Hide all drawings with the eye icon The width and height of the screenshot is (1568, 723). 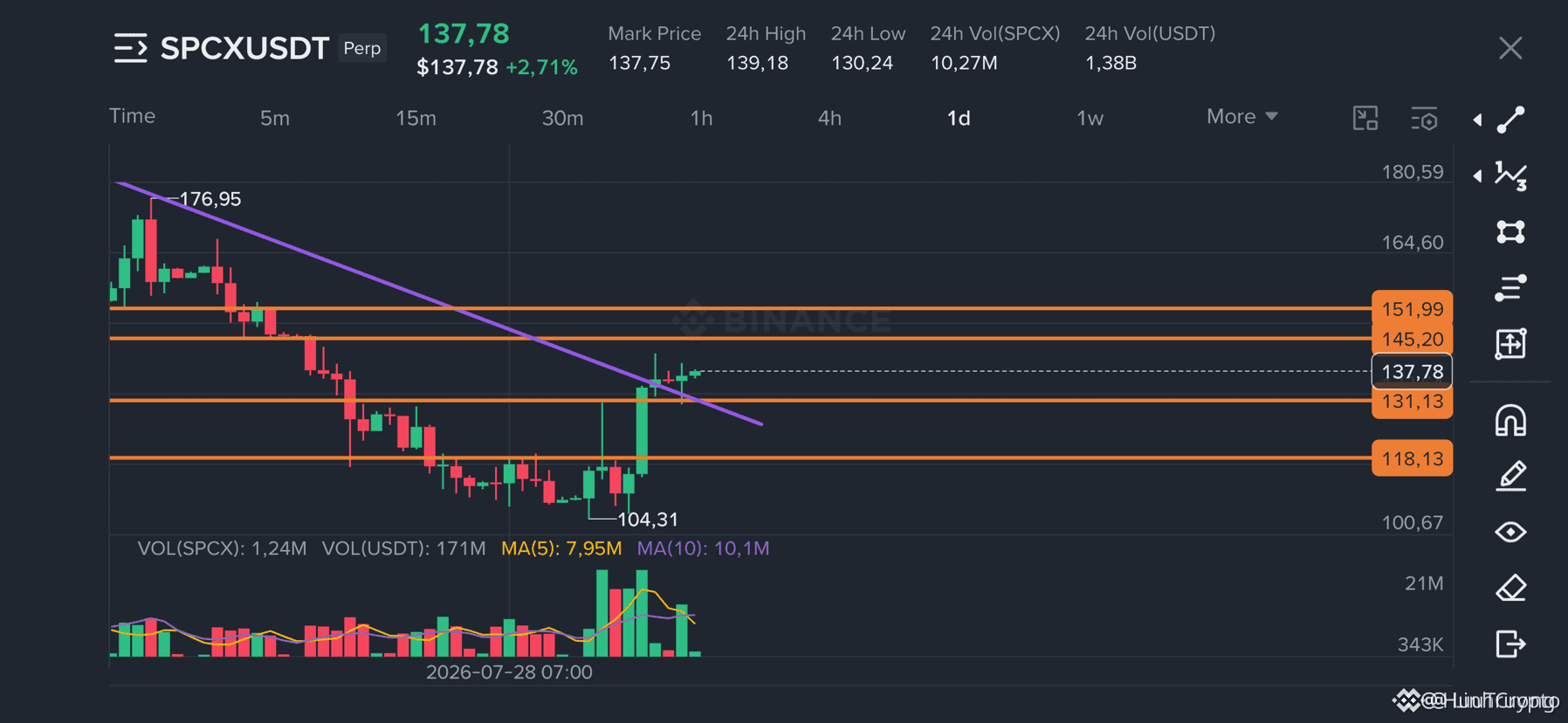coord(1510,532)
